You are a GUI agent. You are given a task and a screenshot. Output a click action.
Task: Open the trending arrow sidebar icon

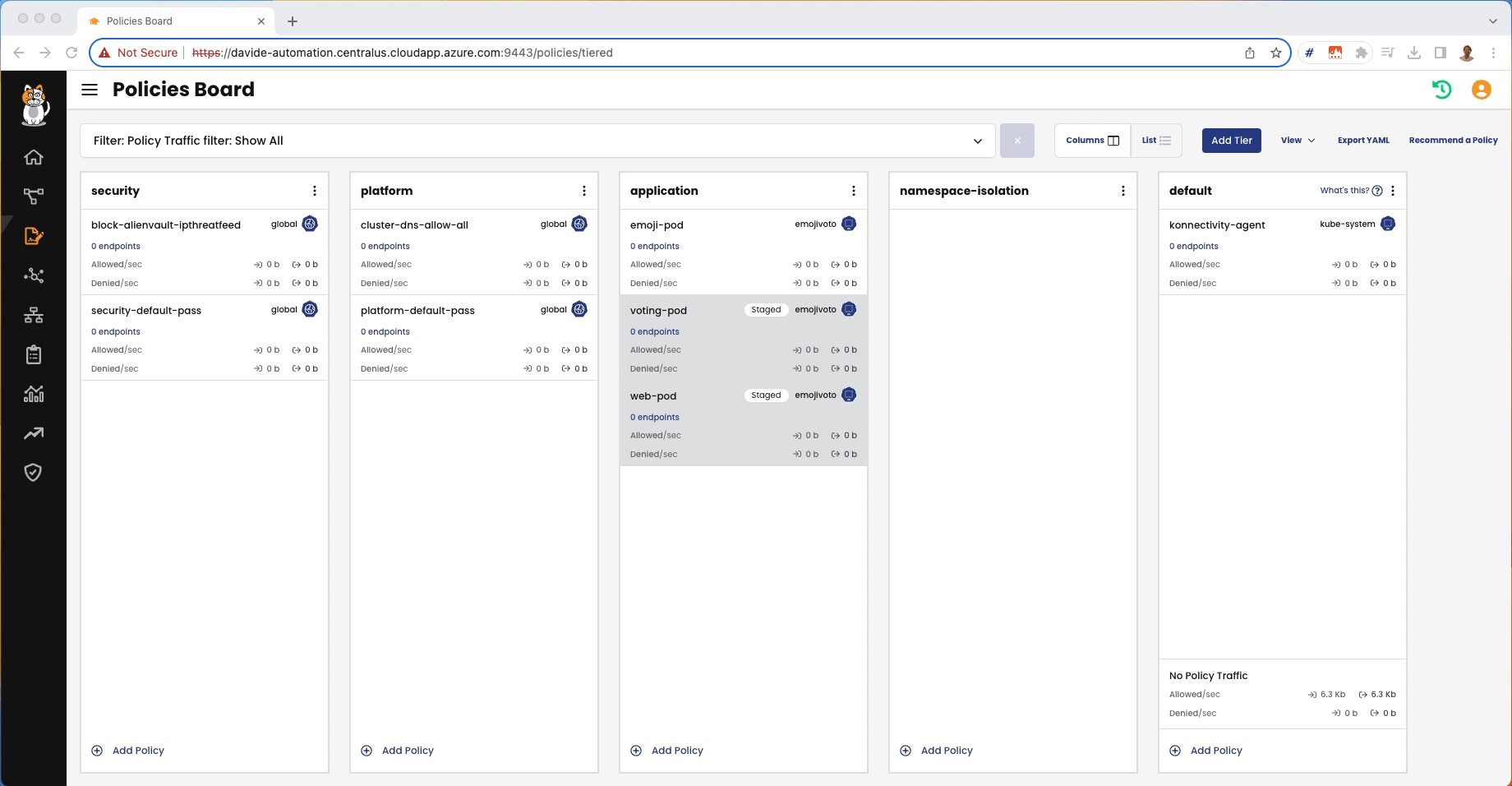[x=34, y=433]
